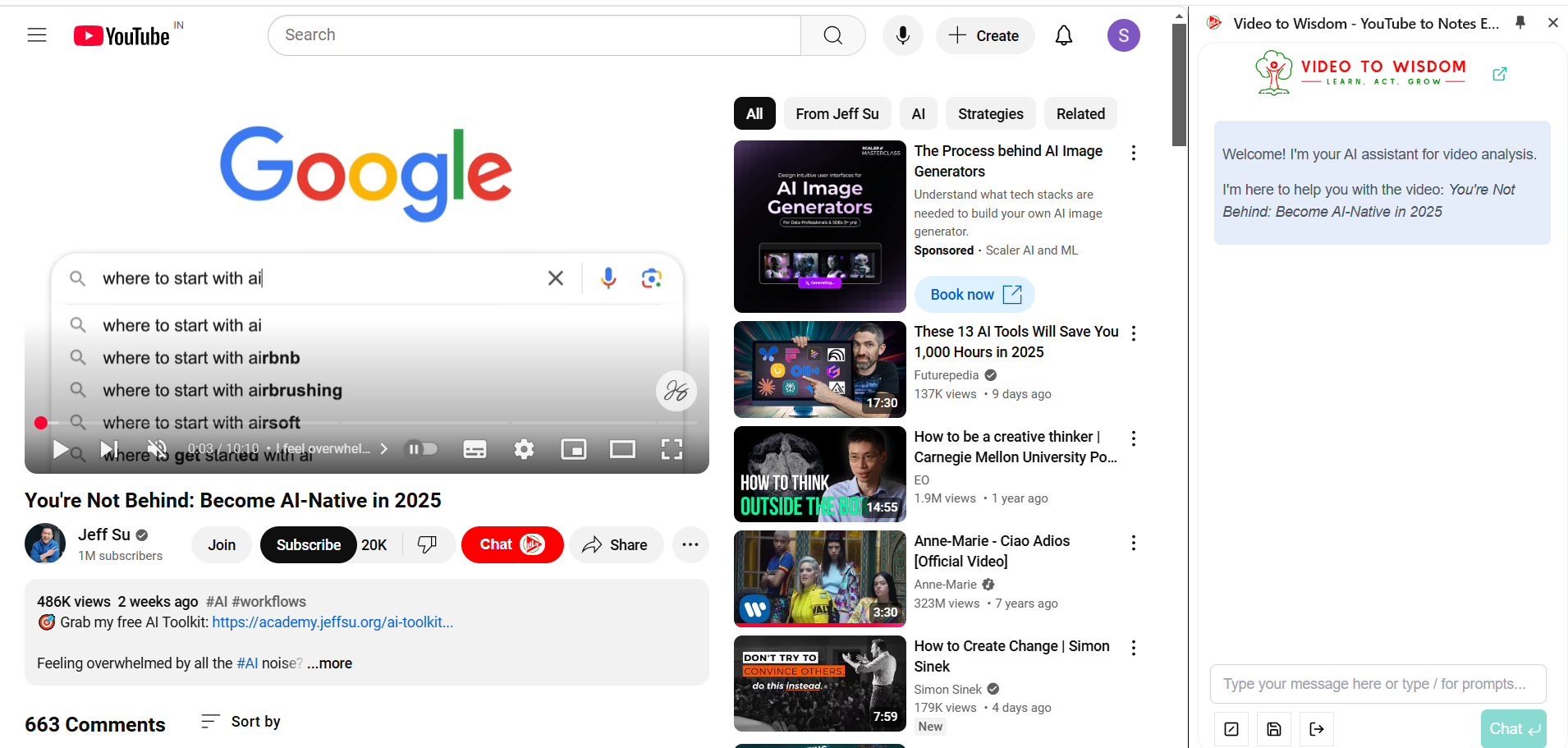This screenshot has height=748, width=1568.
Task: Share the video
Action: point(616,545)
